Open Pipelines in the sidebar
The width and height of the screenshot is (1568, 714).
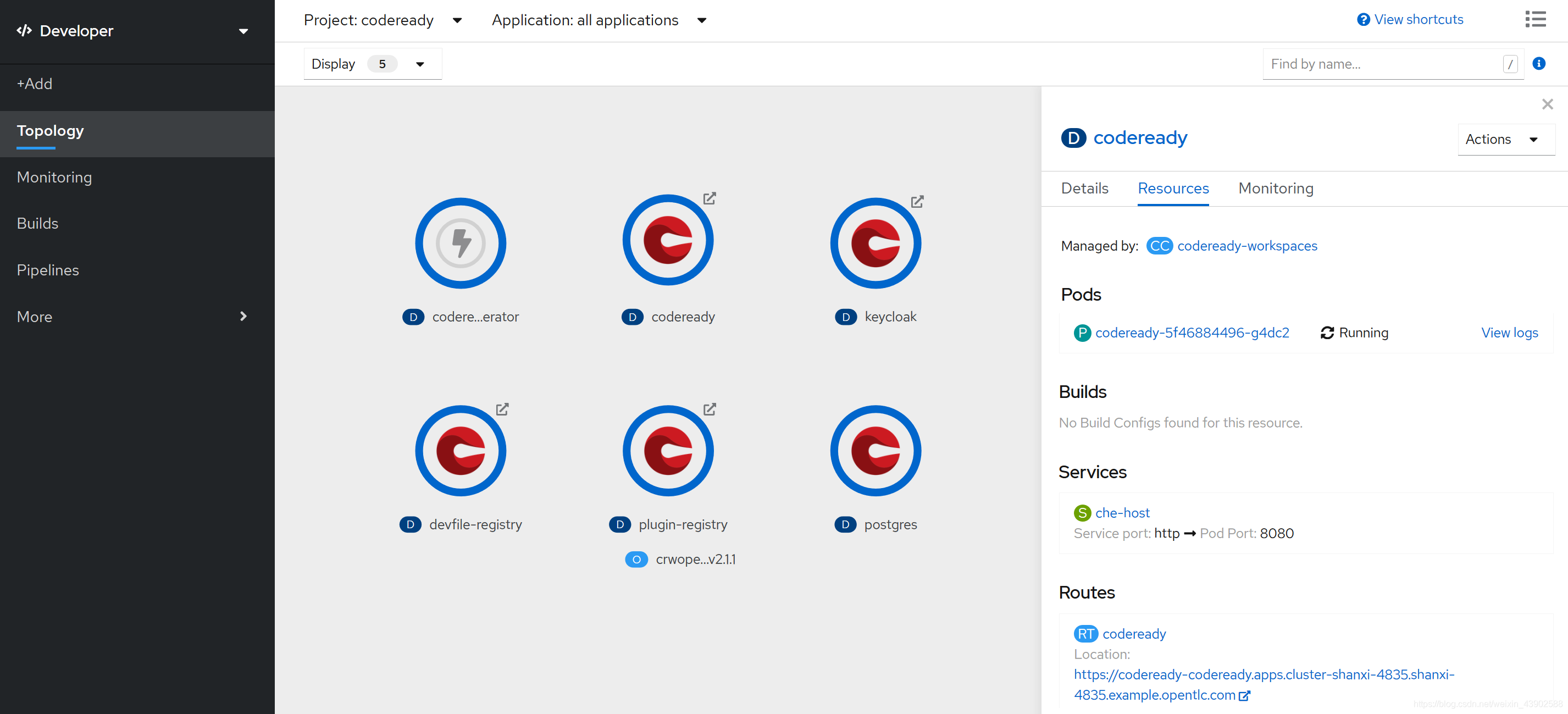[137, 270]
